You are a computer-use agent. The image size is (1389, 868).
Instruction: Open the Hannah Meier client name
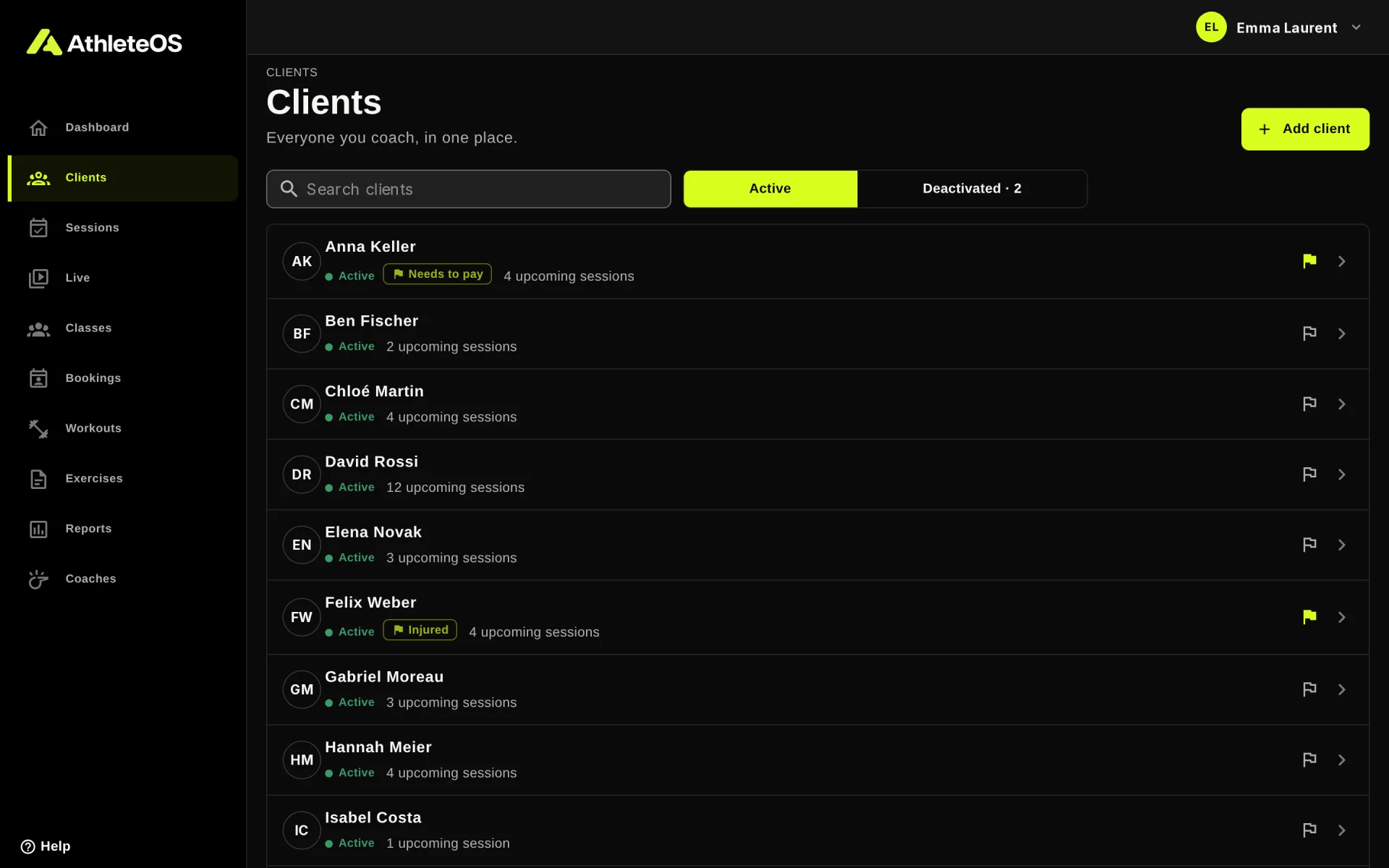[378, 747]
